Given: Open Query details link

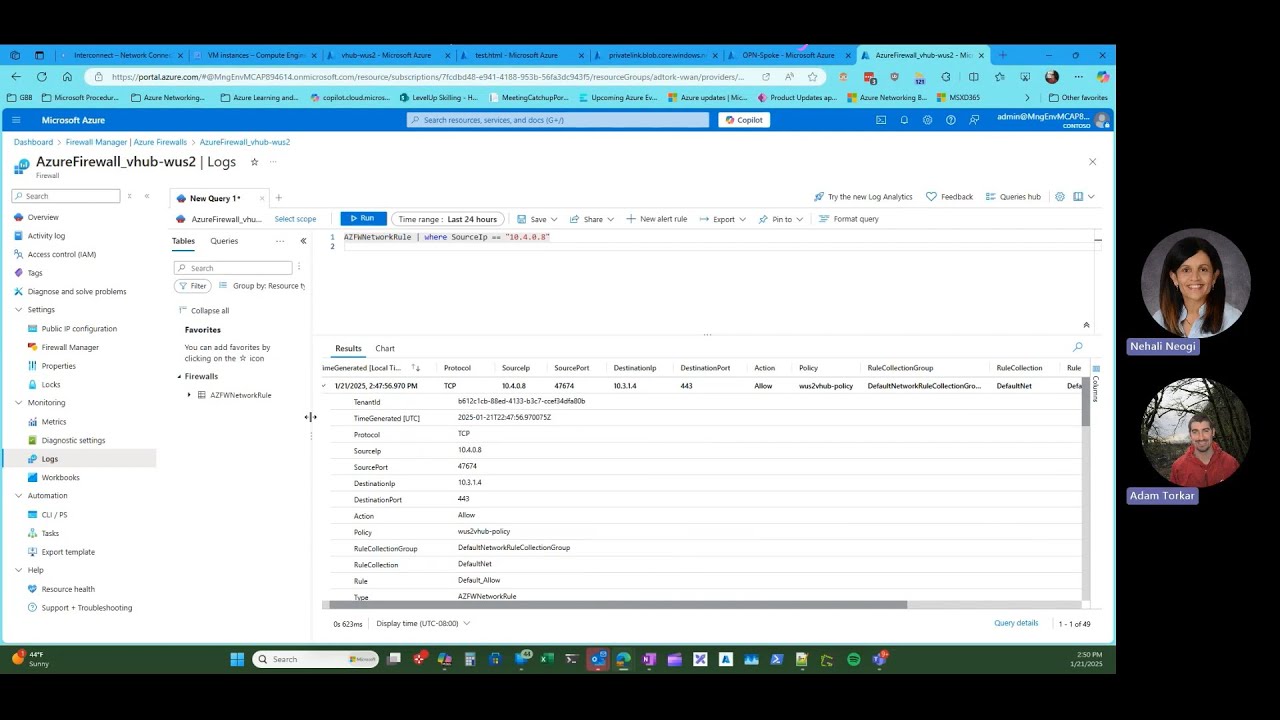Looking at the screenshot, I should click(1016, 623).
